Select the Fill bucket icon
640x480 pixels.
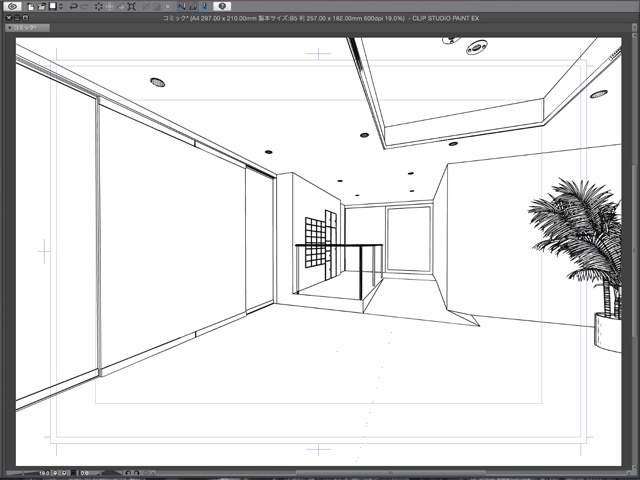[x=121, y=7]
